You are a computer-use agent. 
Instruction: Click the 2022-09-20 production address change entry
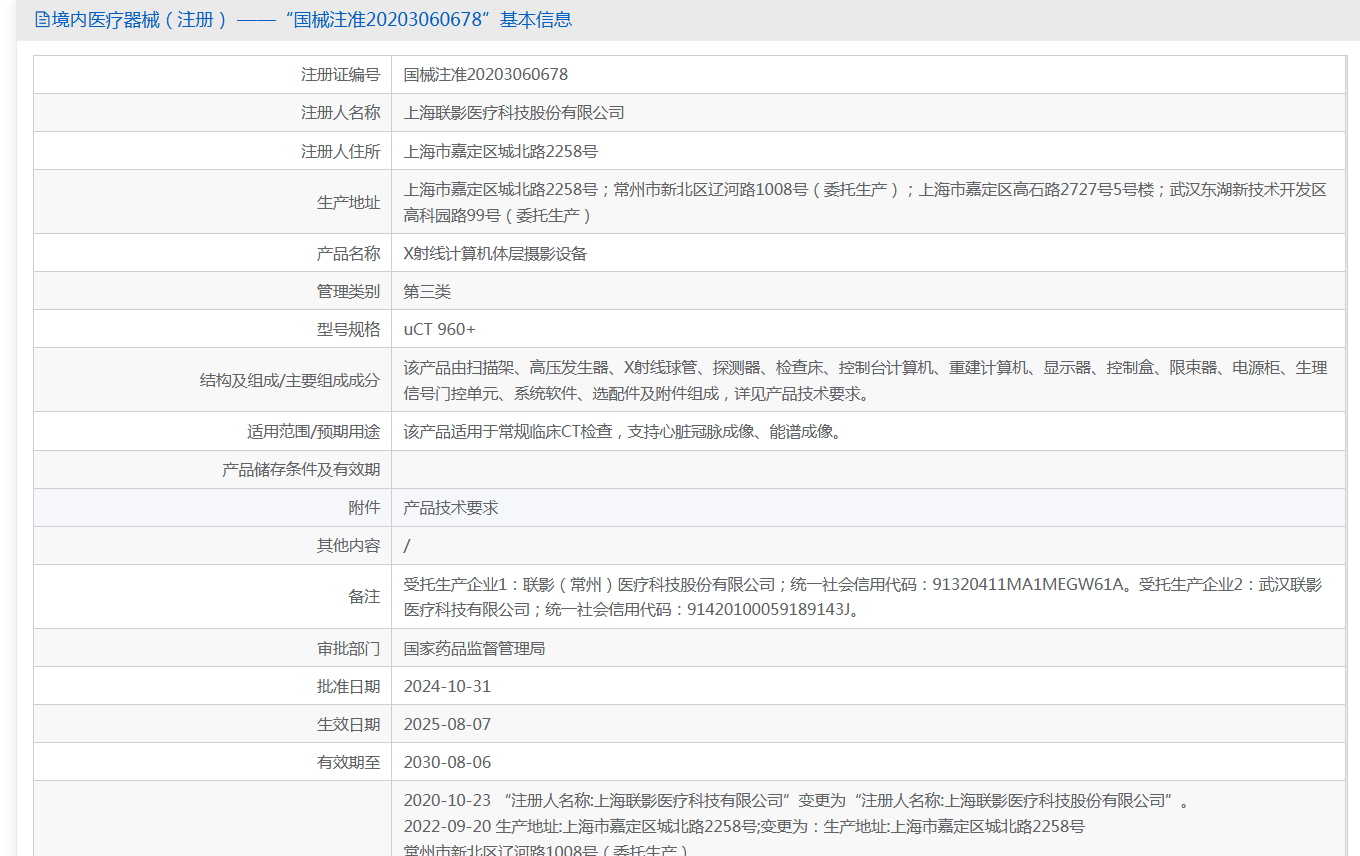pos(744,827)
